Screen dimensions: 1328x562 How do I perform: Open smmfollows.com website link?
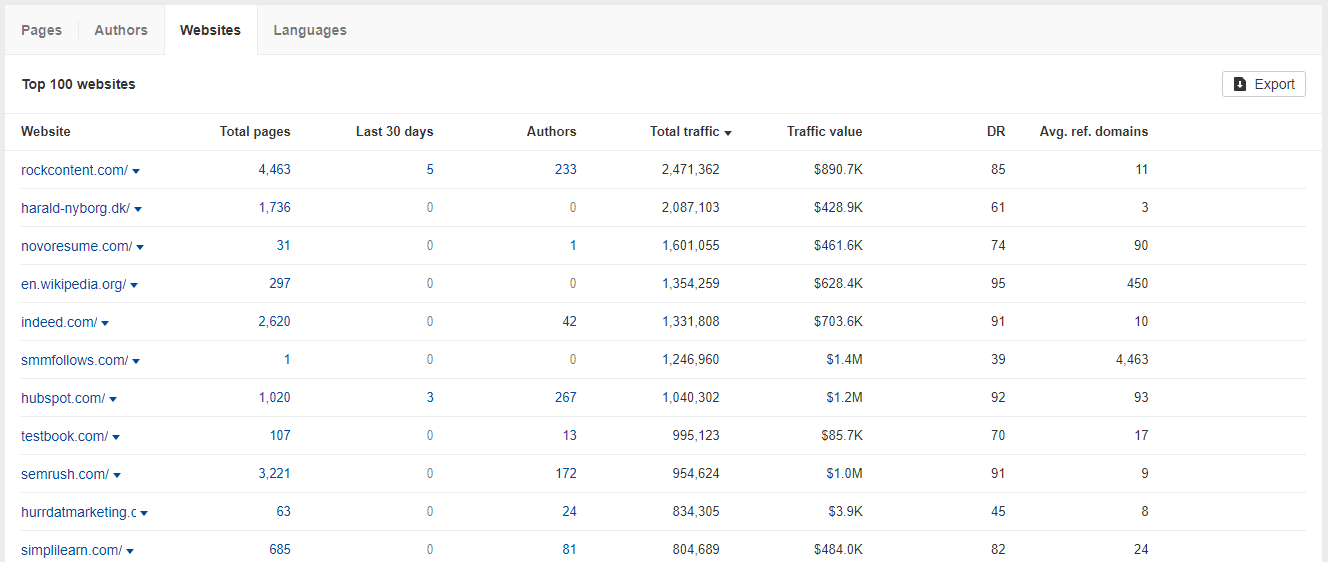click(x=74, y=360)
